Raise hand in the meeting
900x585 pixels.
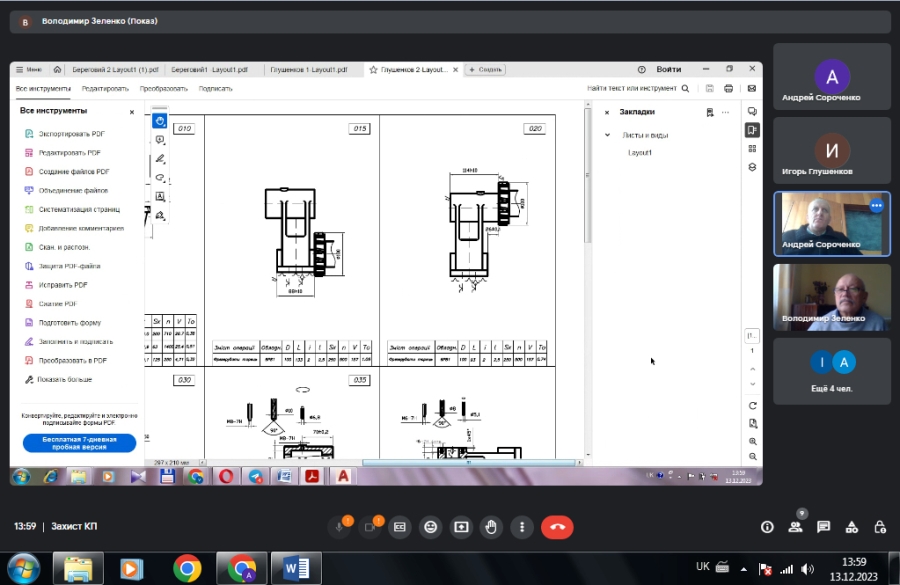[x=490, y=526]
